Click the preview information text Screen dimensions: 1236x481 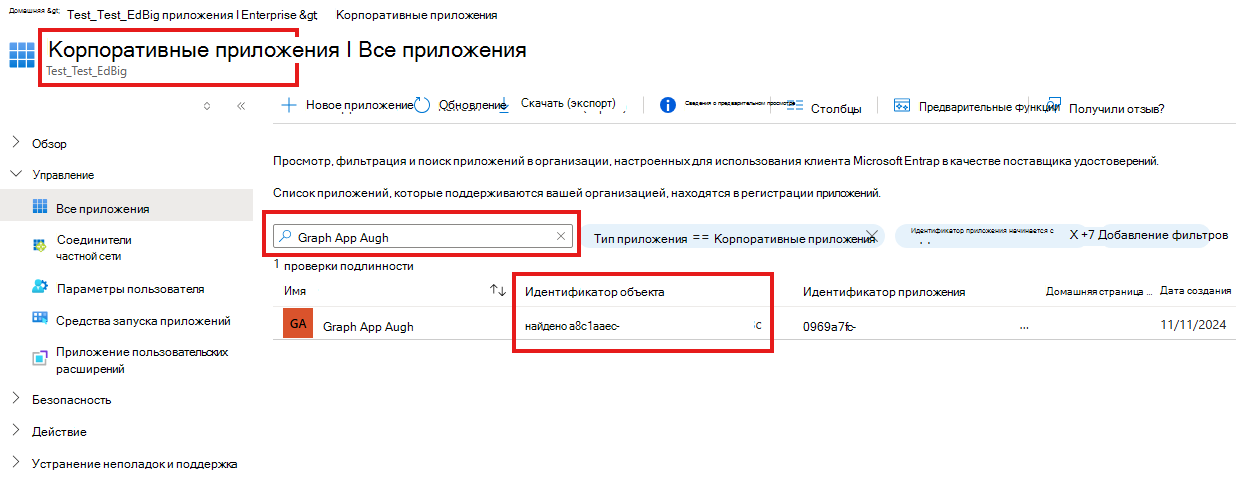[x=739, y=103]
